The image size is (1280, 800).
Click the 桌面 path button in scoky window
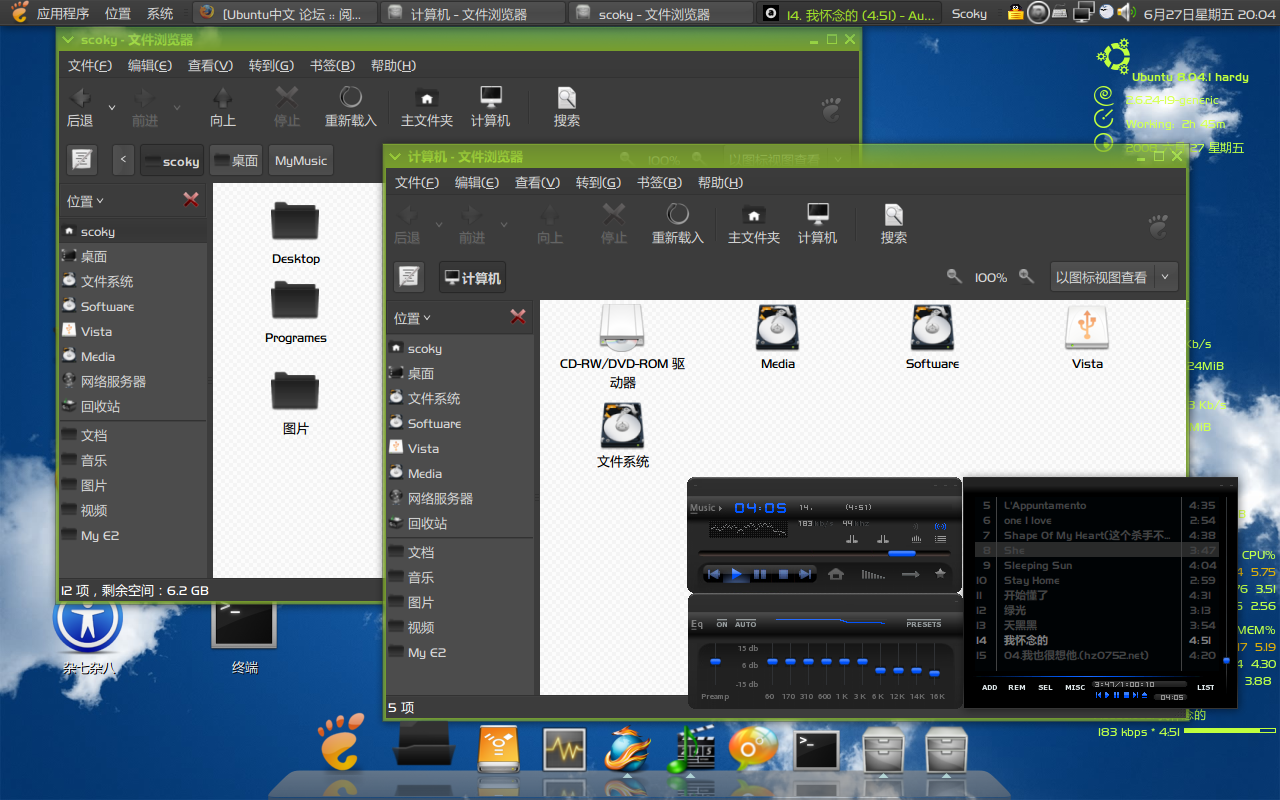[x=235, y=160]
